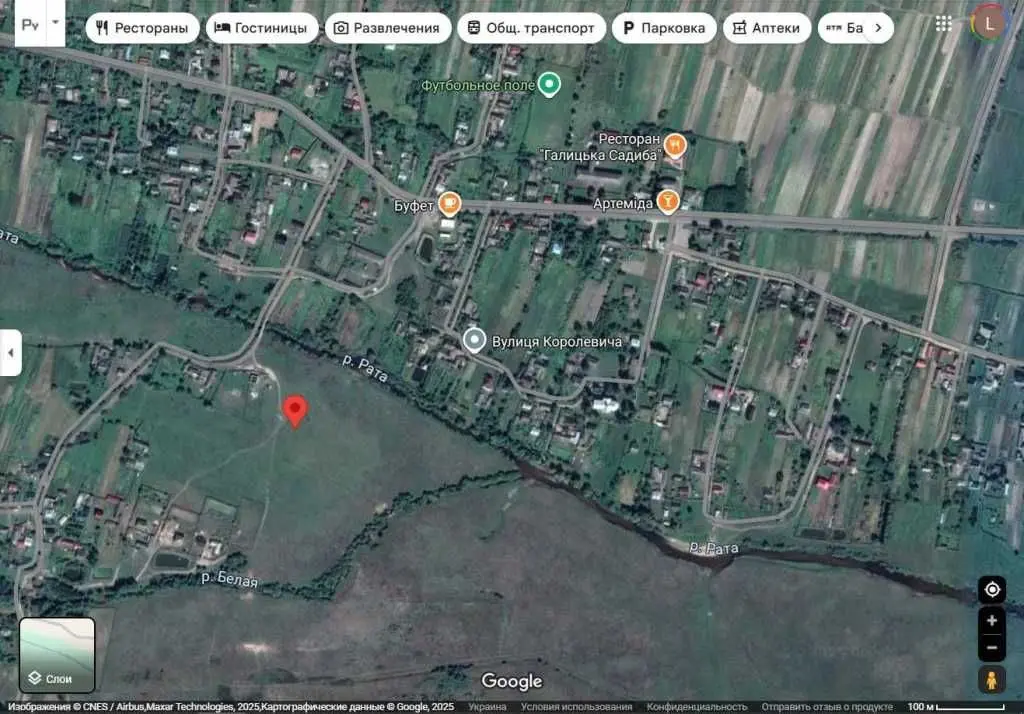Screen dimensions: 1024x714
Task: Switch map layers via Слои thumbnail
Action: [x=57, y=655]
